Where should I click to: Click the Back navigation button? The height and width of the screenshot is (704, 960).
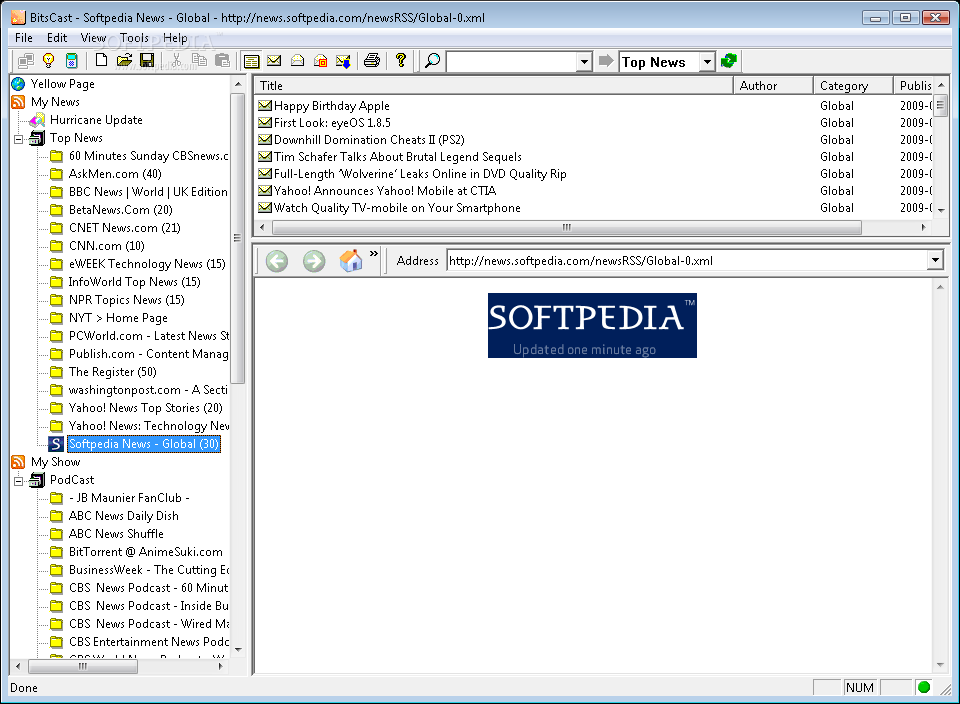tap(276, 260)
